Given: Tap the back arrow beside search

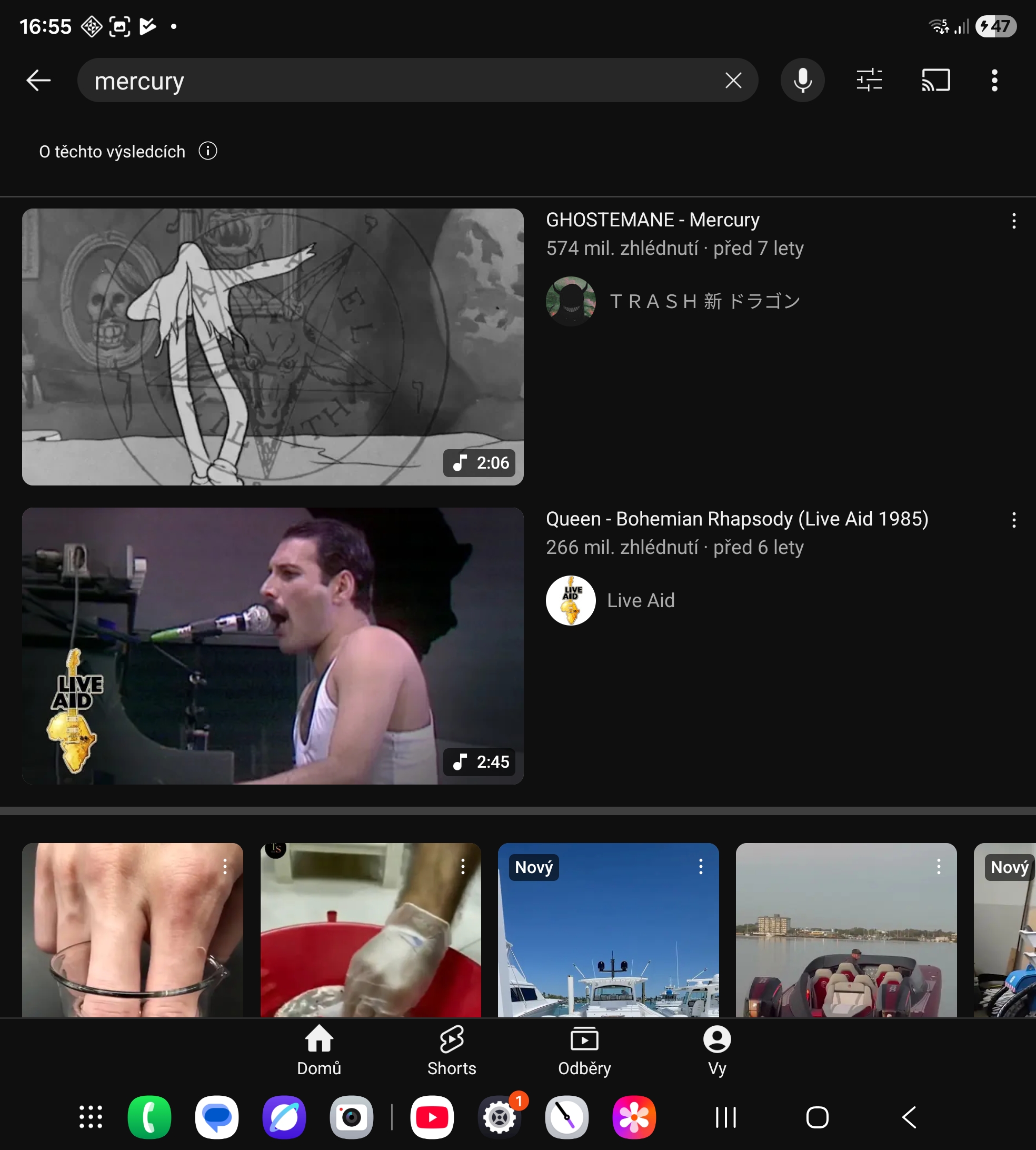Looking at the screenshot, I should tap(39, 80).
